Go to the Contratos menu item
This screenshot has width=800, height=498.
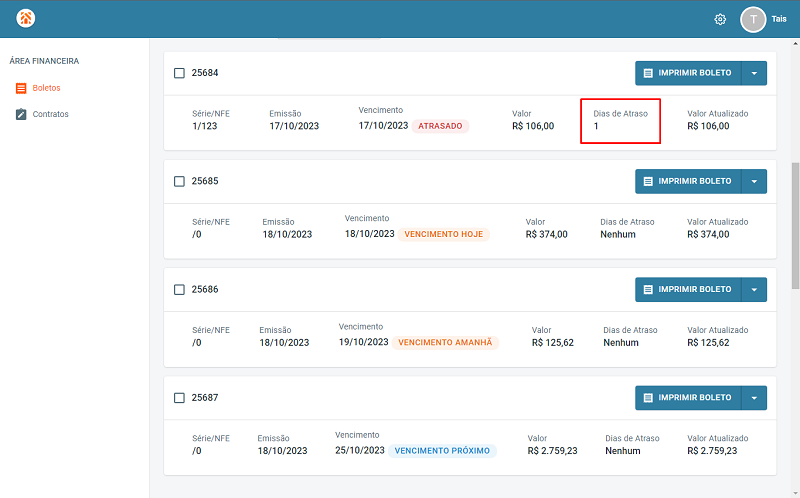(50, 114)
